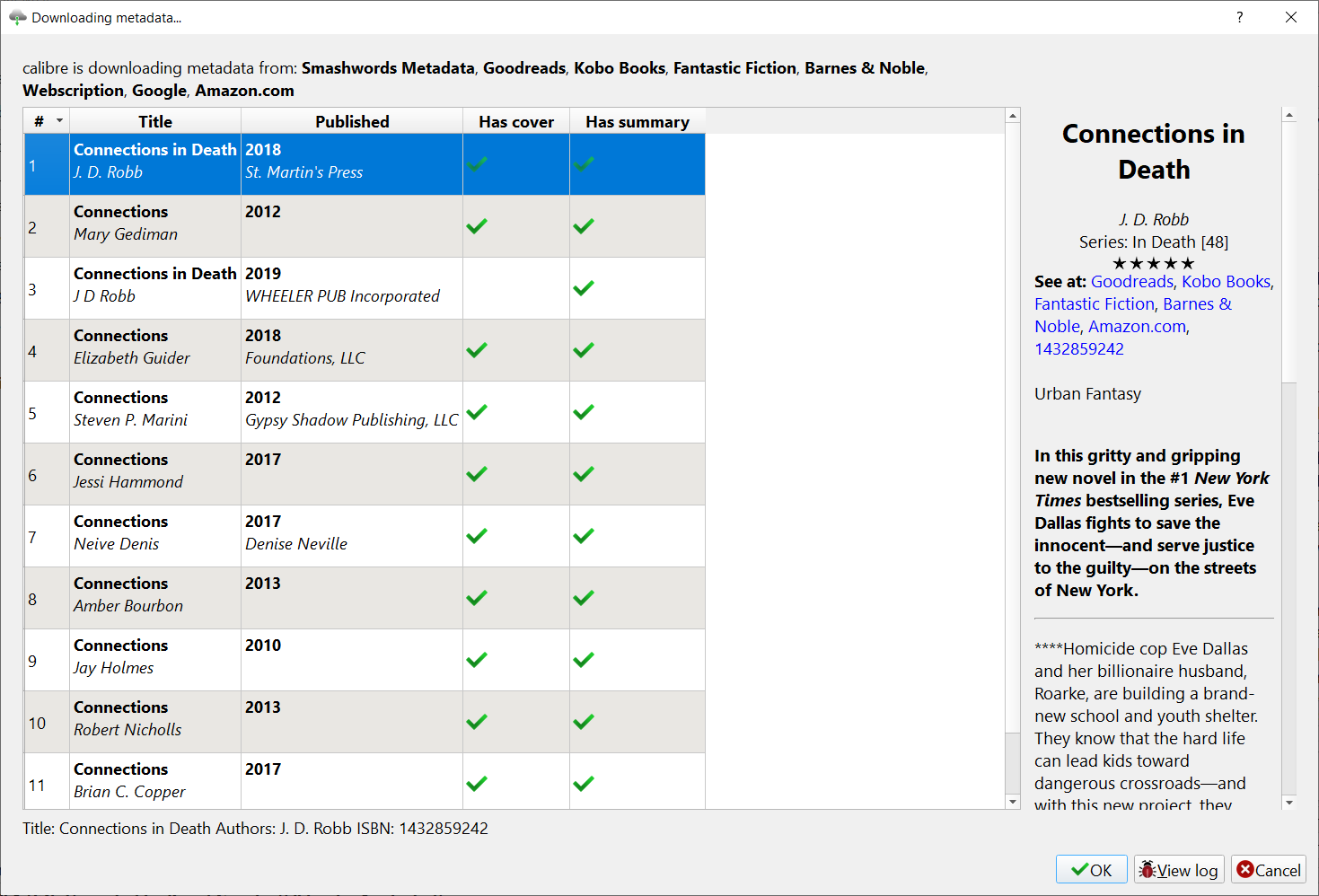The width and height of the screenshot is (1319, 896).
Task: Open the Fantastic Fiction link
Action: click(1094, 304)
